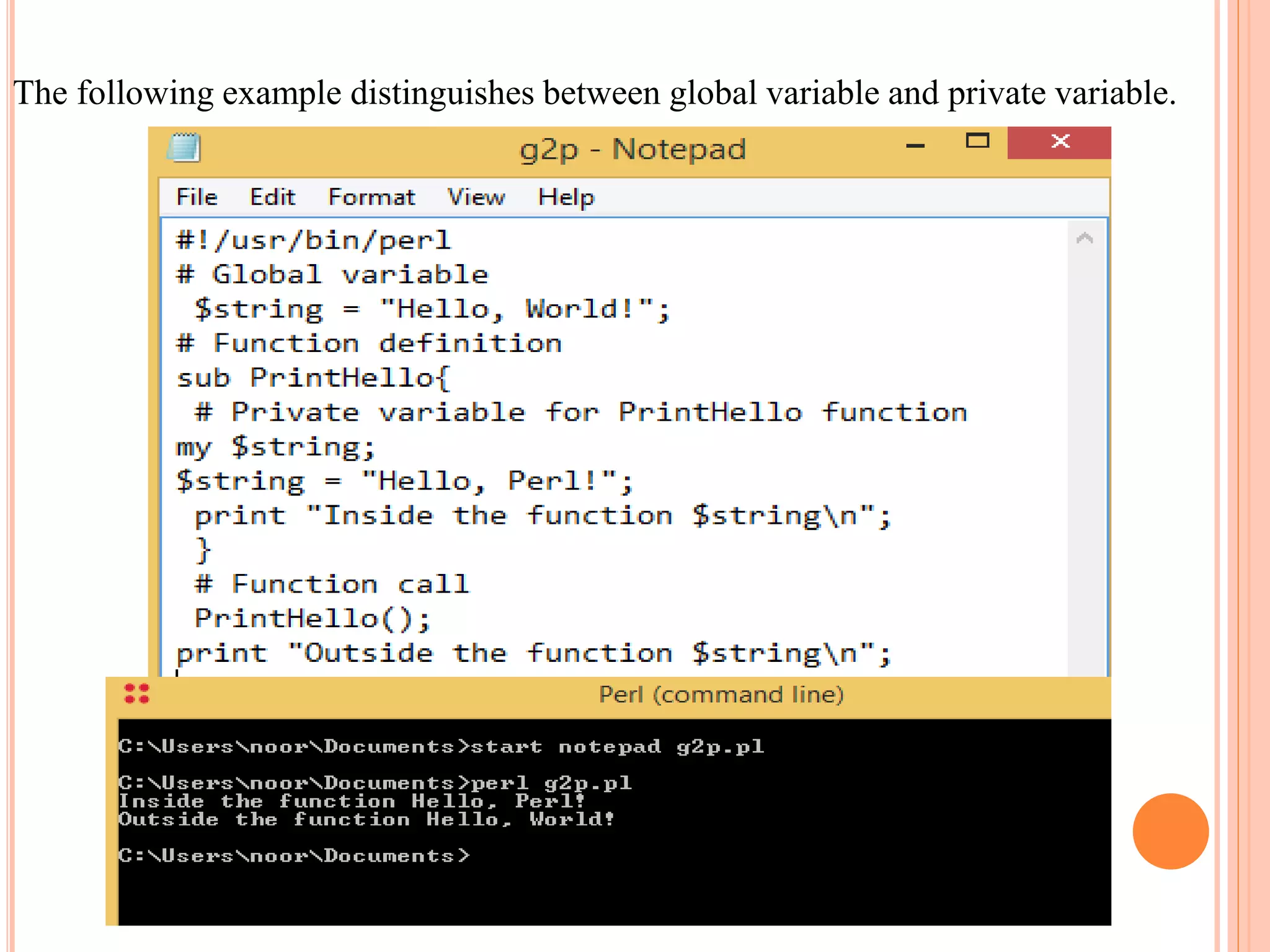Click the comment '# Function definition'

coord(369,343)
